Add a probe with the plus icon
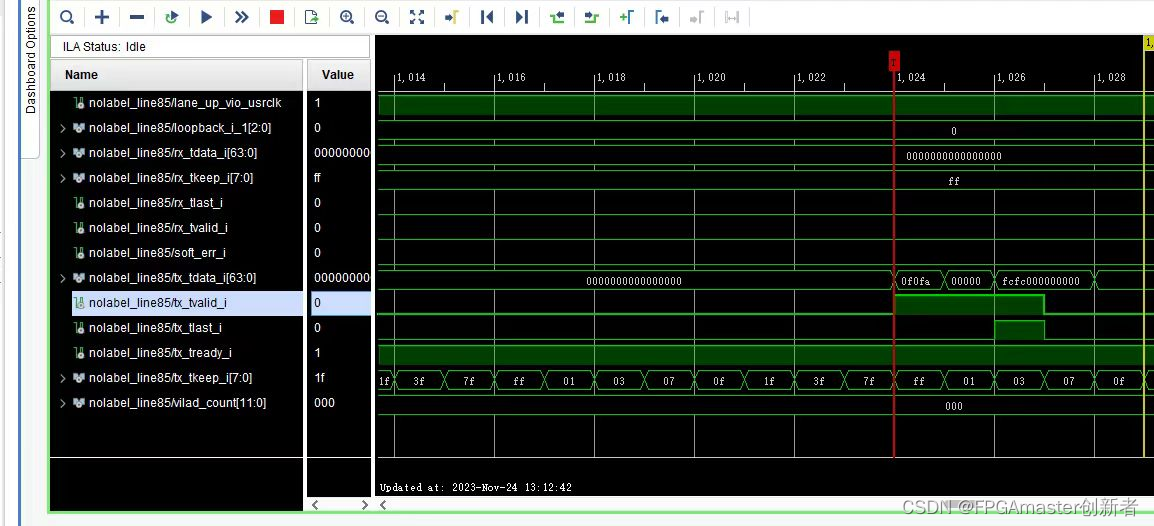This screenshot has width=1154, height=526. pyautogui.click(x=102, y=17)
